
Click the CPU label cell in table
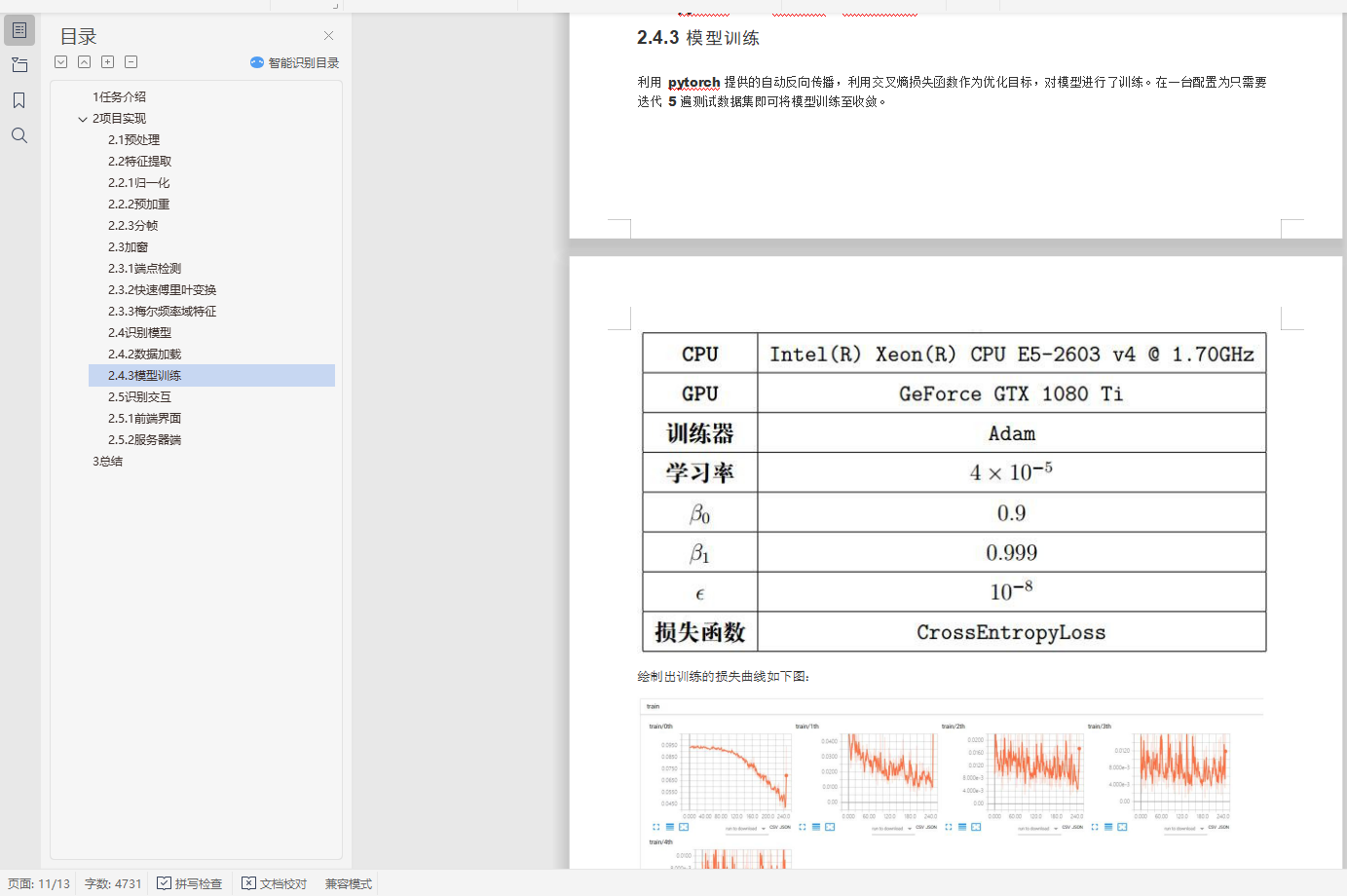pyautogui.click(x=700, y=355)
